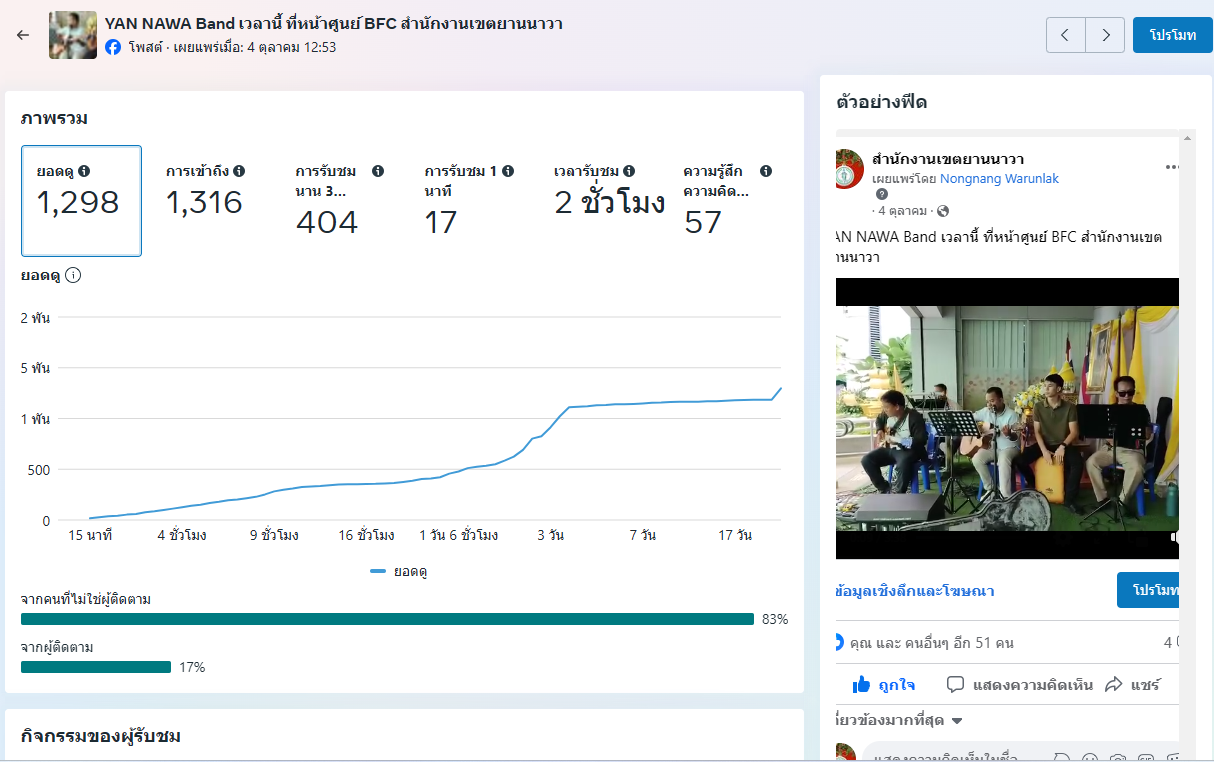Screen dimensions: 1214x762
Task: Open the ข้อมูลเชิงลึกและโฆษณา link
Action: (x=914, y=591)
